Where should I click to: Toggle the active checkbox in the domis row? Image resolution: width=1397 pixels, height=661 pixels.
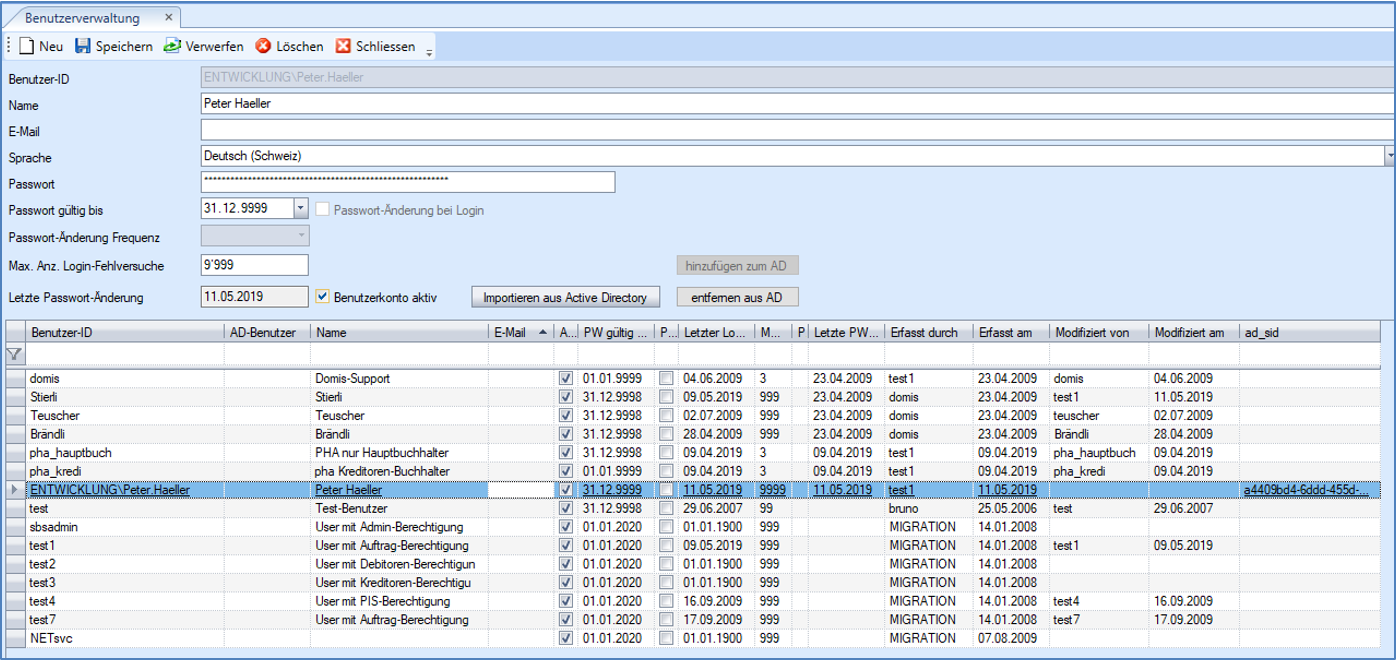coord(566,379)
